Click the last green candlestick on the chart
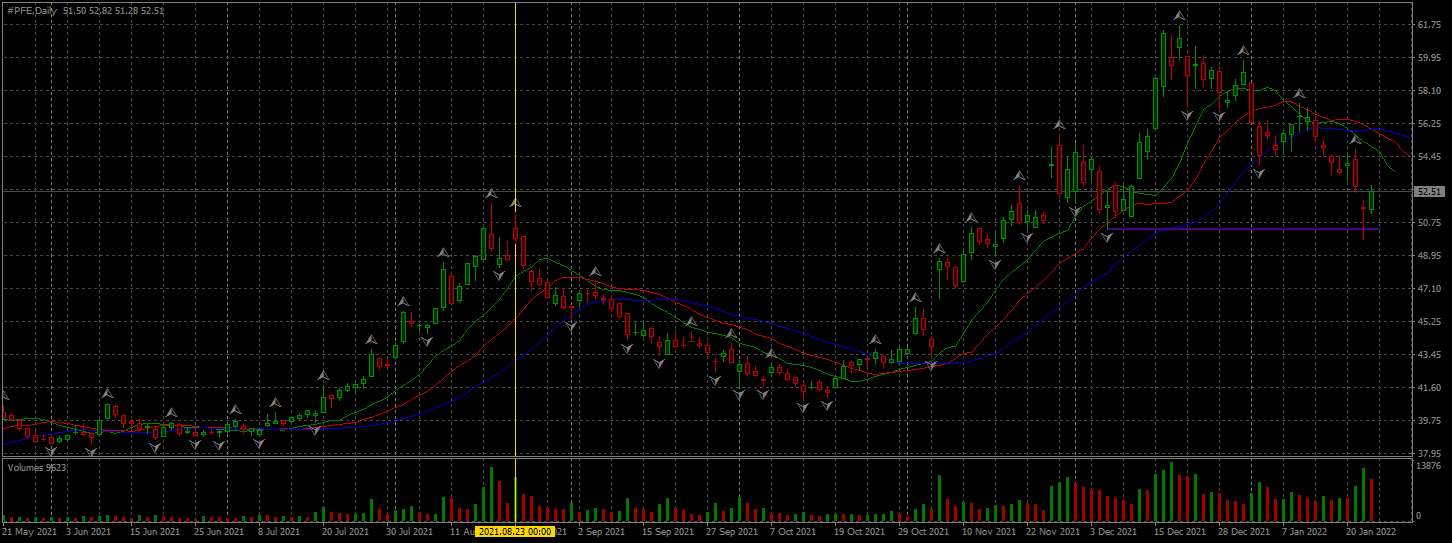Viewport: 1452px width, 543px height. point(1372,199)
